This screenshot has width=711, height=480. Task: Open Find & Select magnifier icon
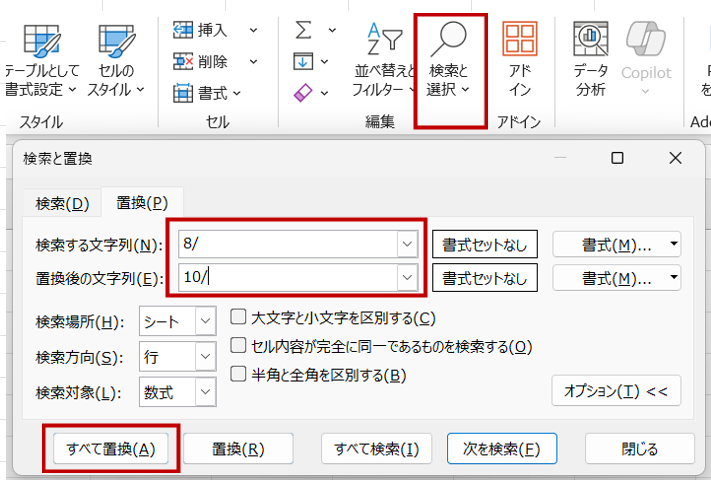pyautogui.click(x=450, y=40)
